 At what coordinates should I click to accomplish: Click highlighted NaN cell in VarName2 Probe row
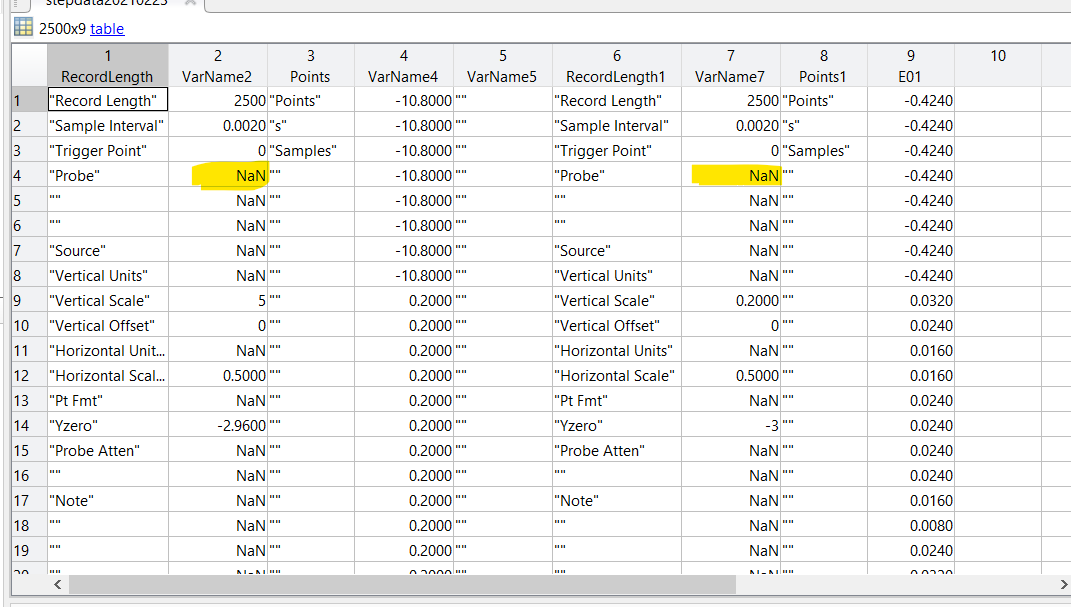coord(231,176)
